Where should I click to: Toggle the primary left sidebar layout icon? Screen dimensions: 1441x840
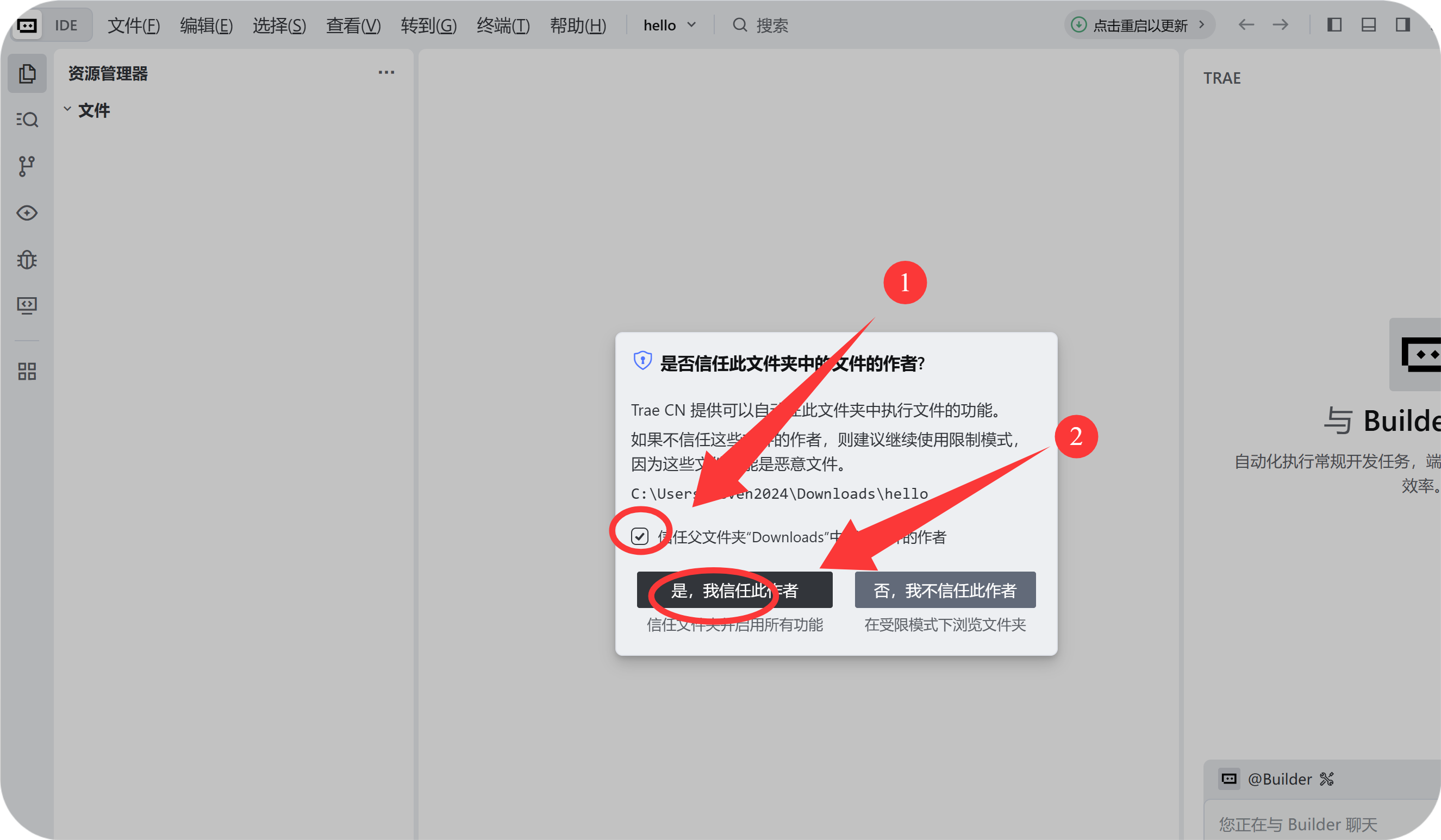click(1334, 24)
